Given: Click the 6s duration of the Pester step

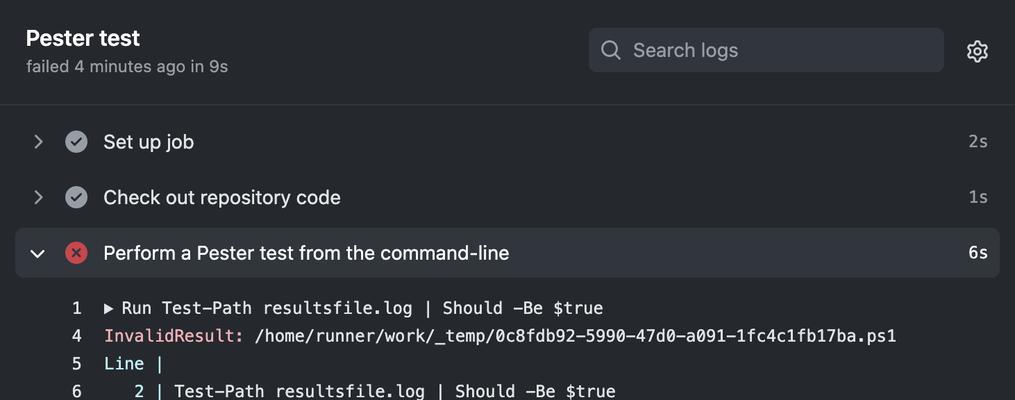Looking at the screenshot, I should pos(977,253).
